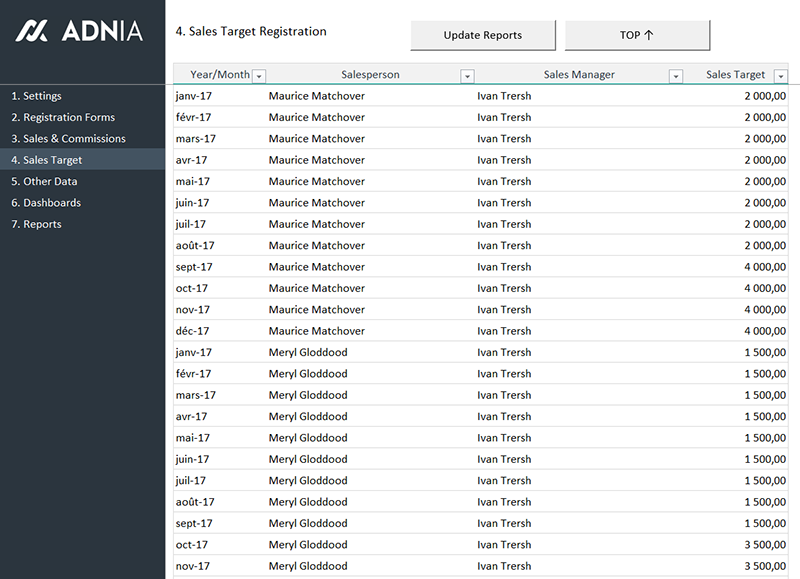Open Year/Month column filter dropdown
The width and height of the screenshot is (800, 579).
click(x=259, y=76)
